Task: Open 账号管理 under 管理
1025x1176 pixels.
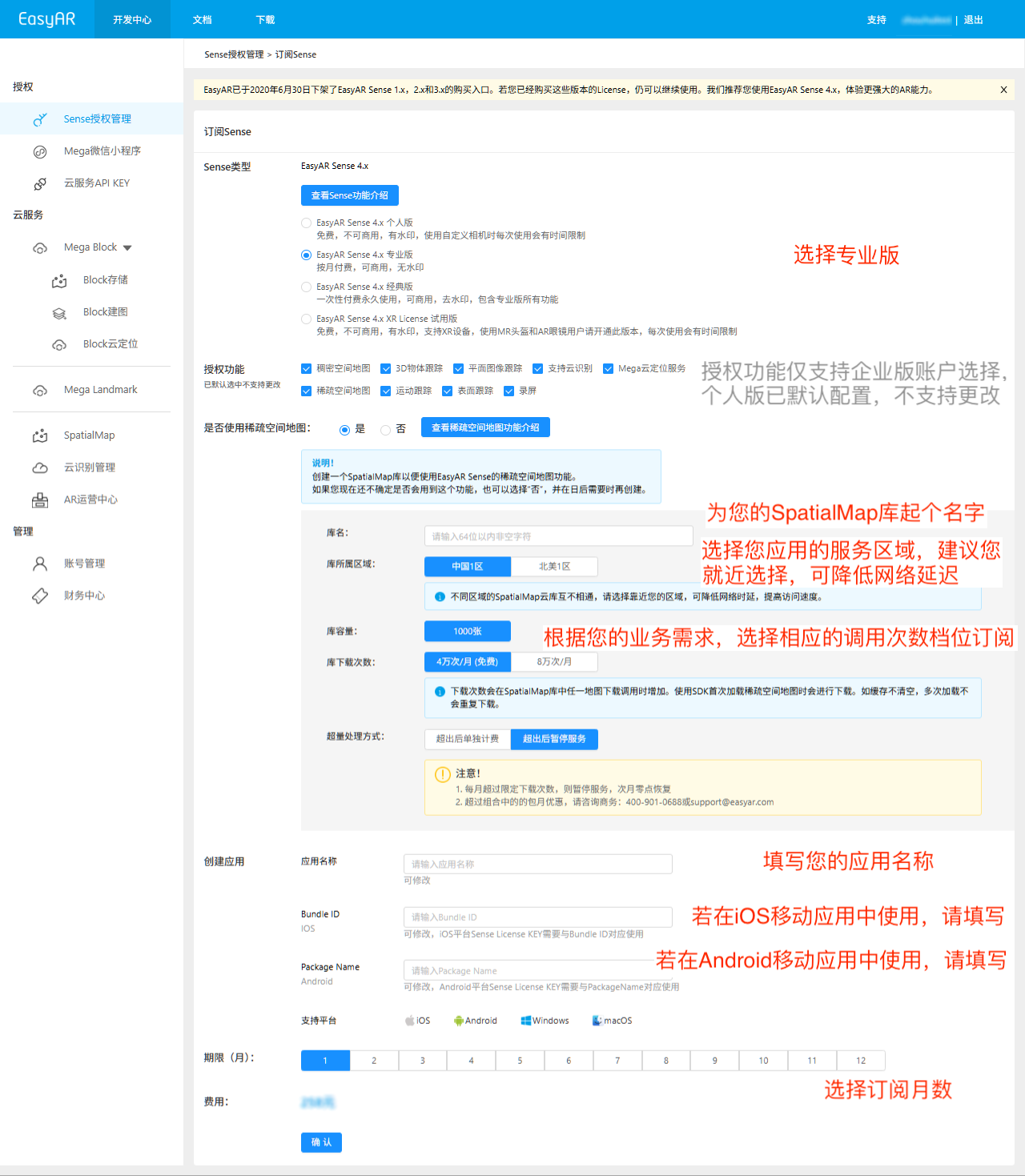Action: pyautogui.click(x=84, y=563)
